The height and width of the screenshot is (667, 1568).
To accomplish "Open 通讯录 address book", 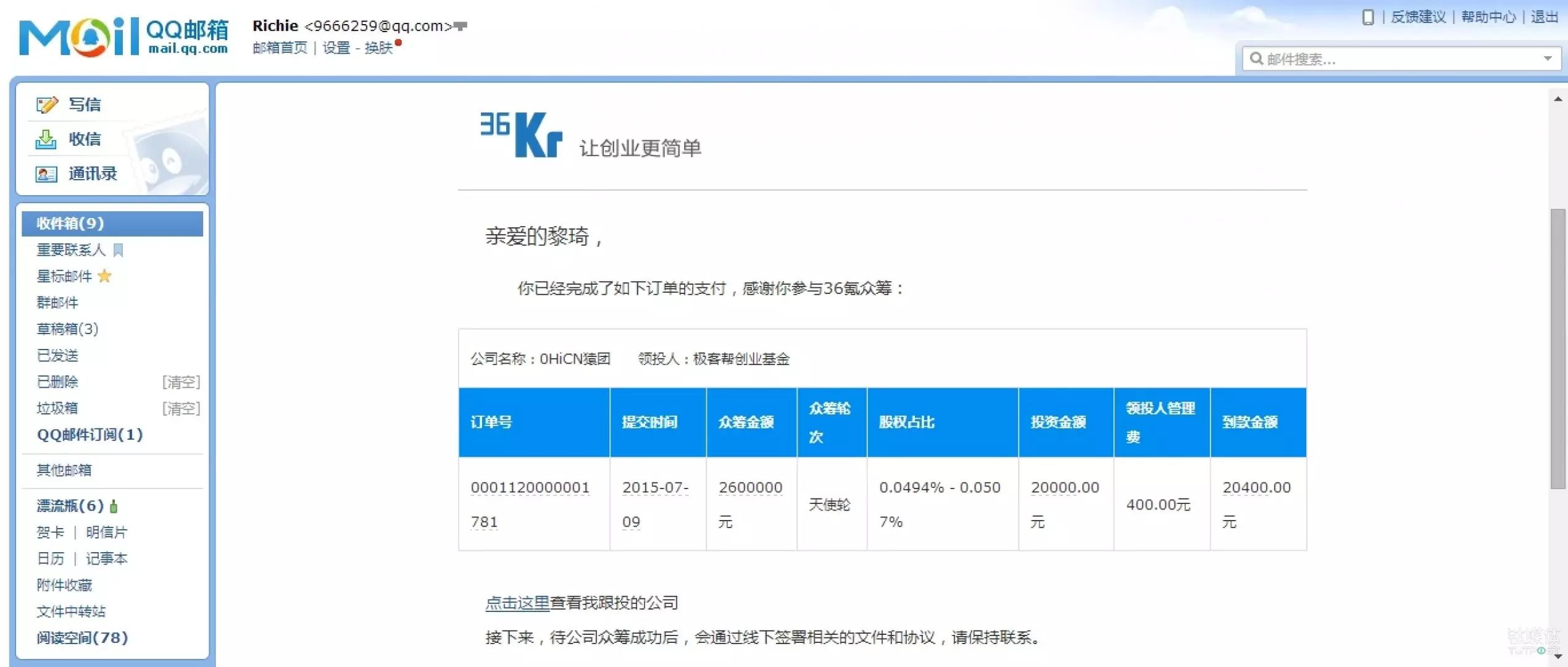I will point(93,174).
